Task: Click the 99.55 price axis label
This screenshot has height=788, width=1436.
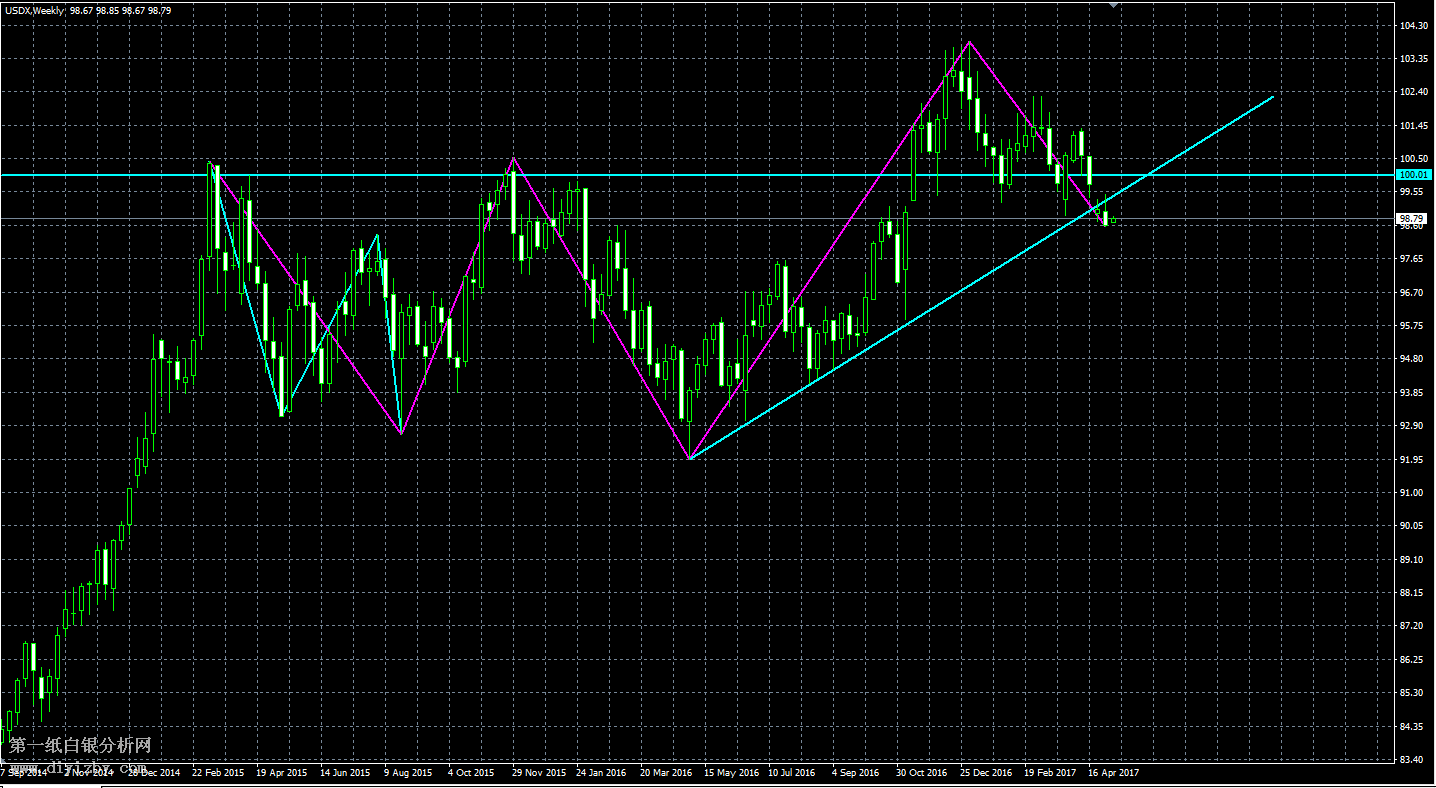Action: click(1412, 192)
